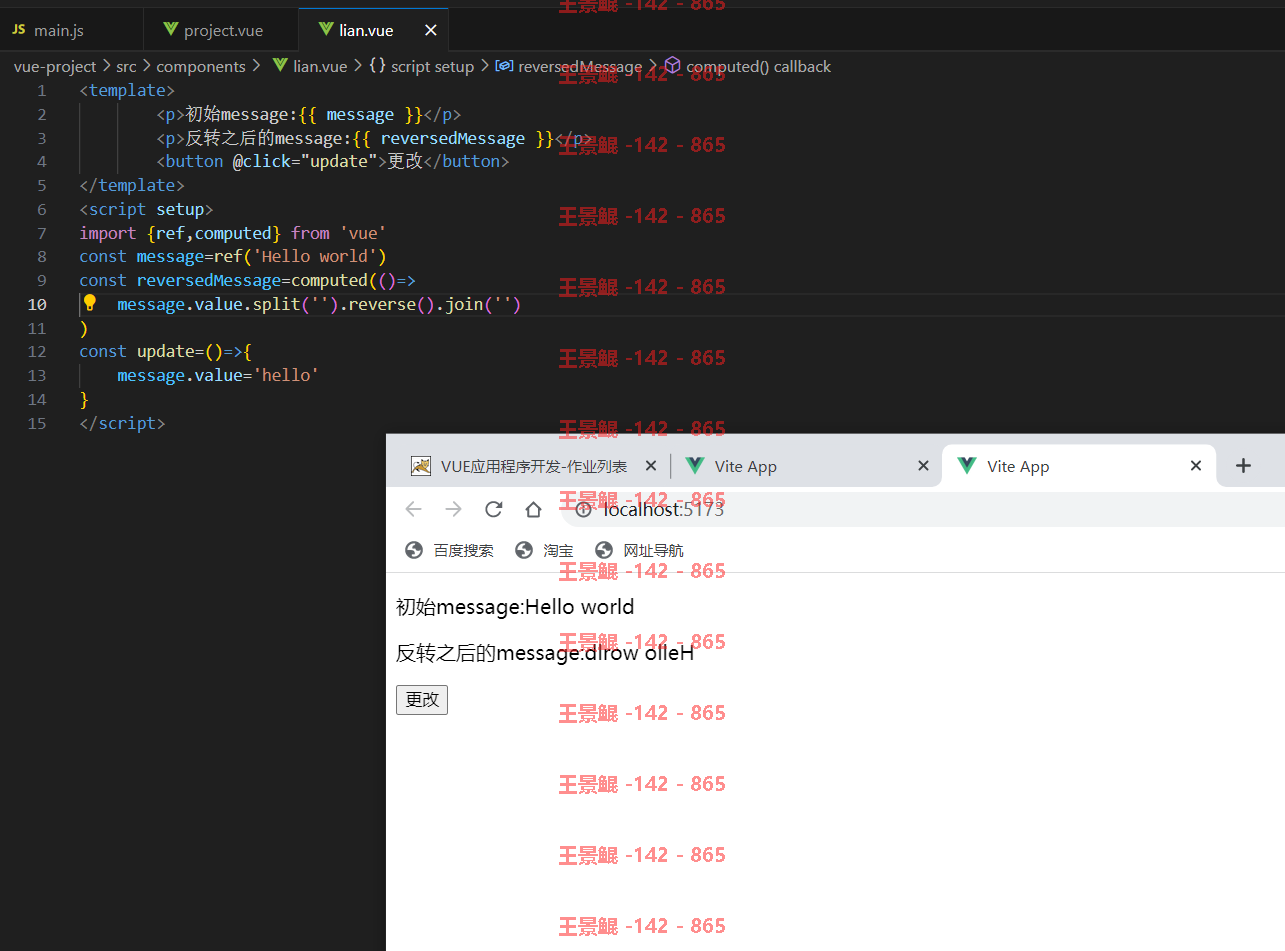Click the opening <template> tag in code
The height and width of the screenshot is (951, 1285).
(127, 90)
